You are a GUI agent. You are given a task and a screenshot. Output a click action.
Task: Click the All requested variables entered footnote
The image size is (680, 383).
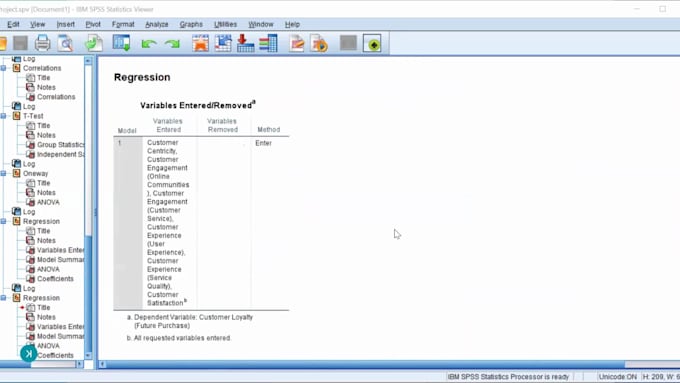click(179, 338)
